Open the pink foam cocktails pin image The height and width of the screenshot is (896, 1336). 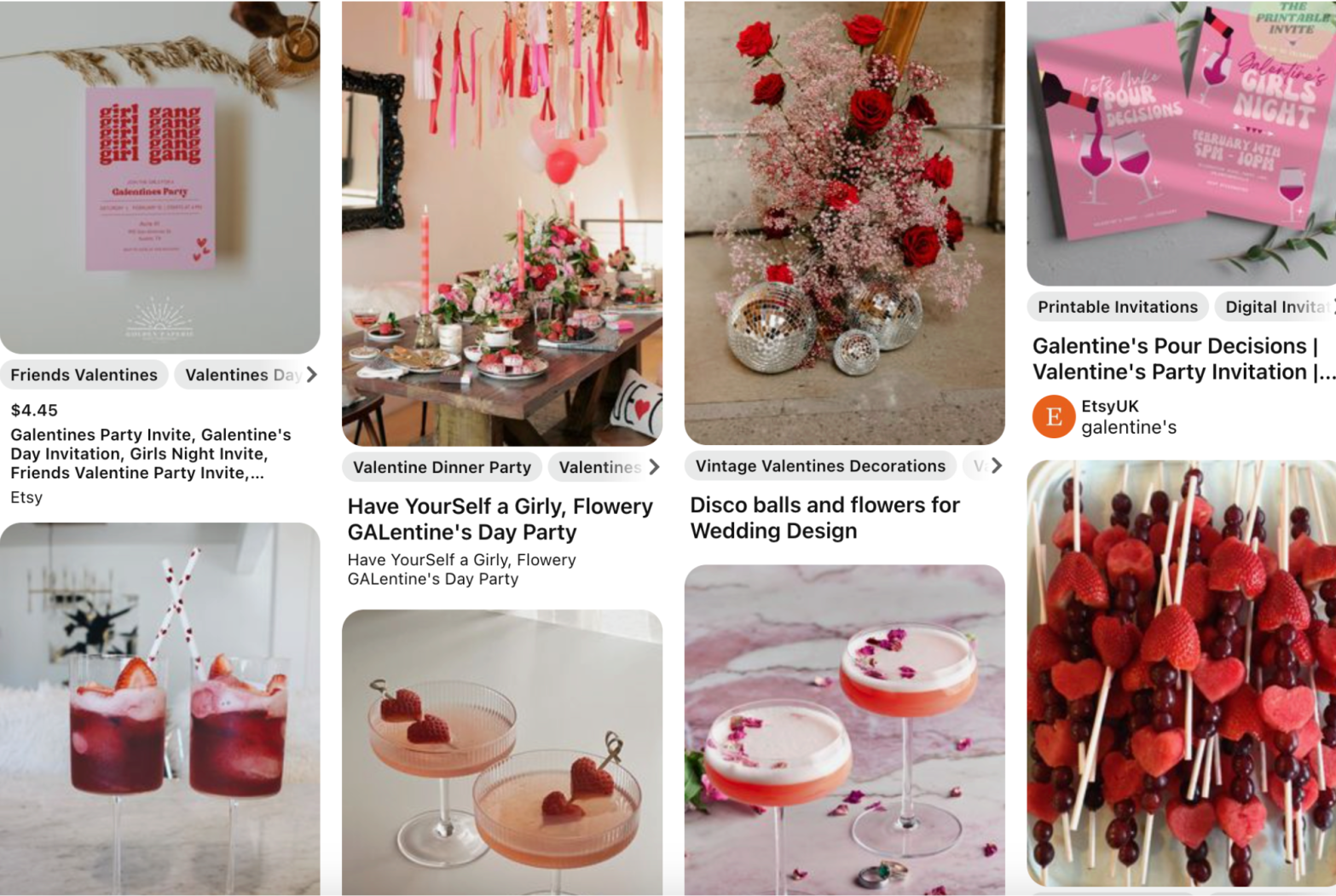845,731
